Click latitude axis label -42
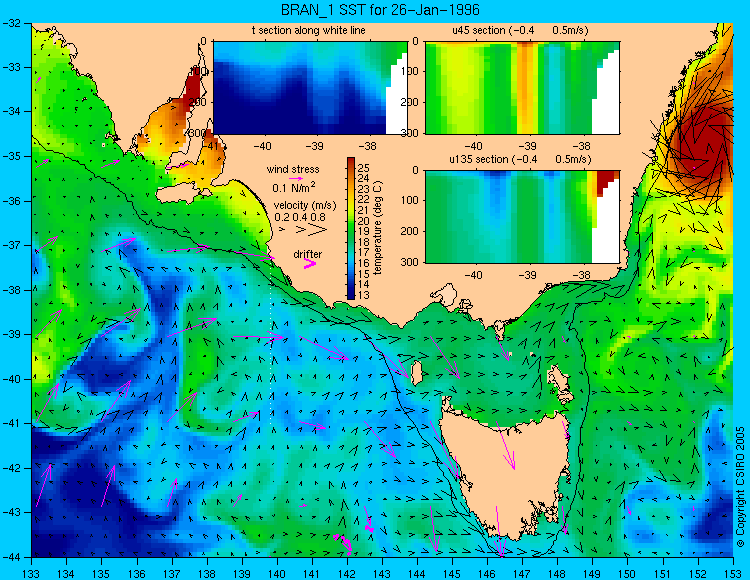The width and height of the screenshot is (750, 580). pyautogui.click(x=11, y=468)
